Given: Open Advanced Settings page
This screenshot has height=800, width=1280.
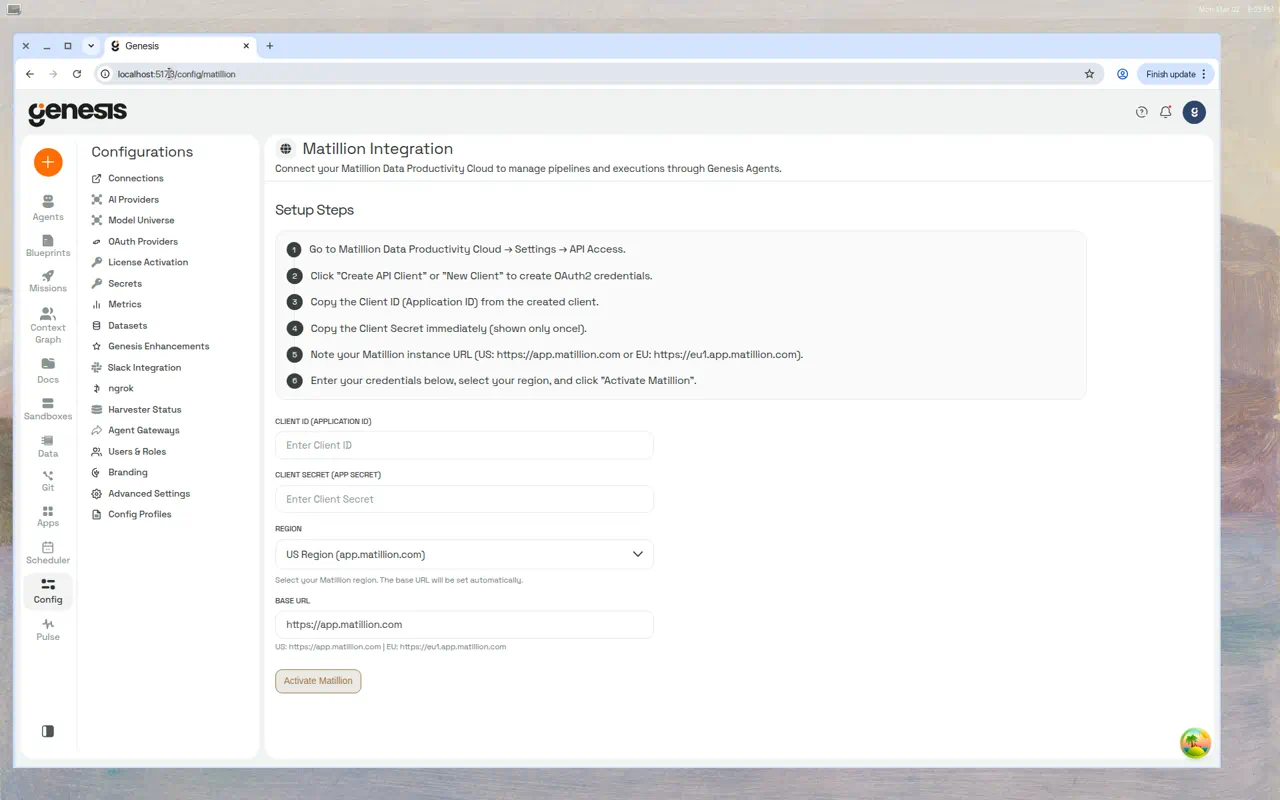Looking at the screenshot, I should pos(140,493).
